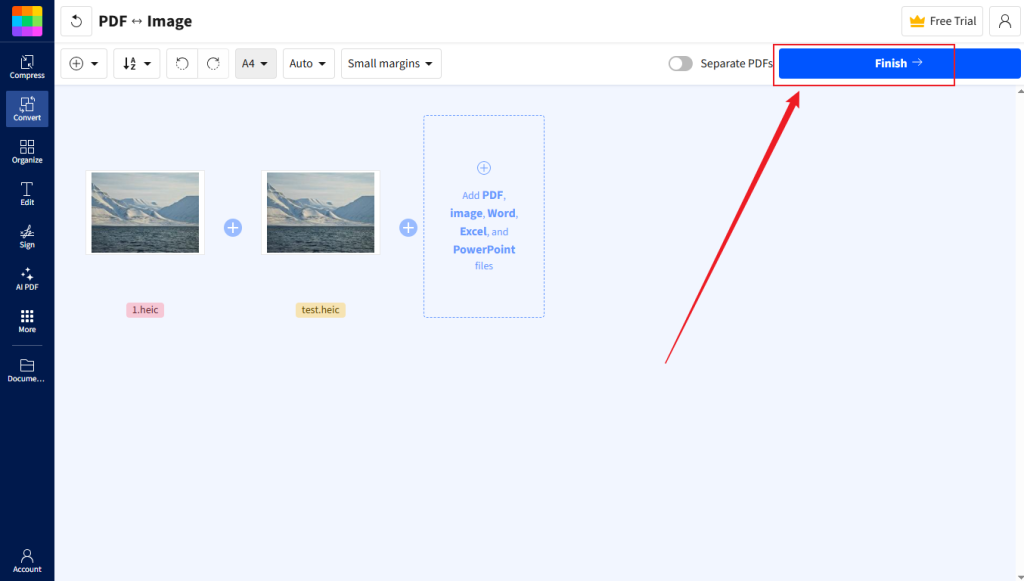The height and width of the screenshot is (581, 1024).
Task: Open the sort order dropdown
Action: point(136,62)
